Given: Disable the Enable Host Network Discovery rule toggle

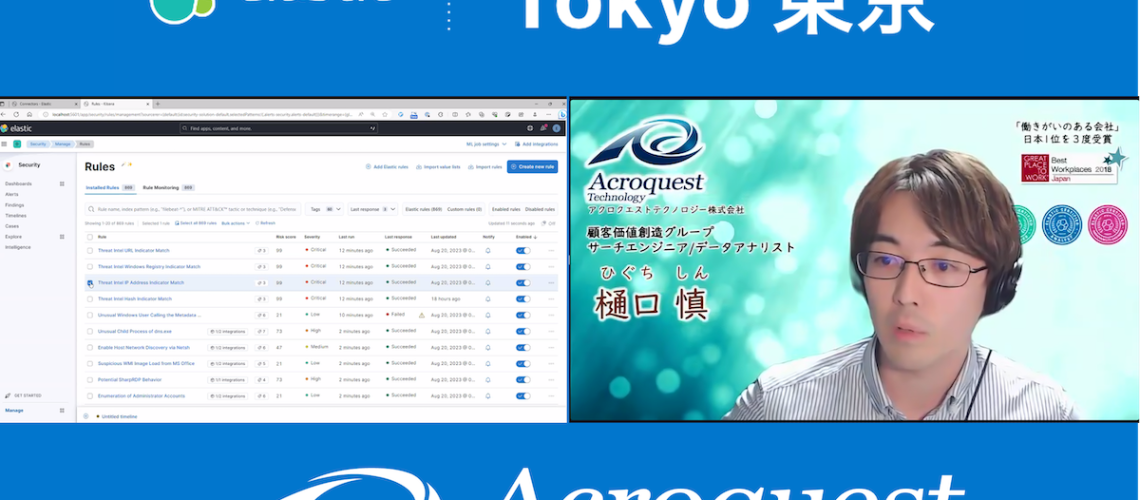Looking at the screenshot, I should coord(523,347).
